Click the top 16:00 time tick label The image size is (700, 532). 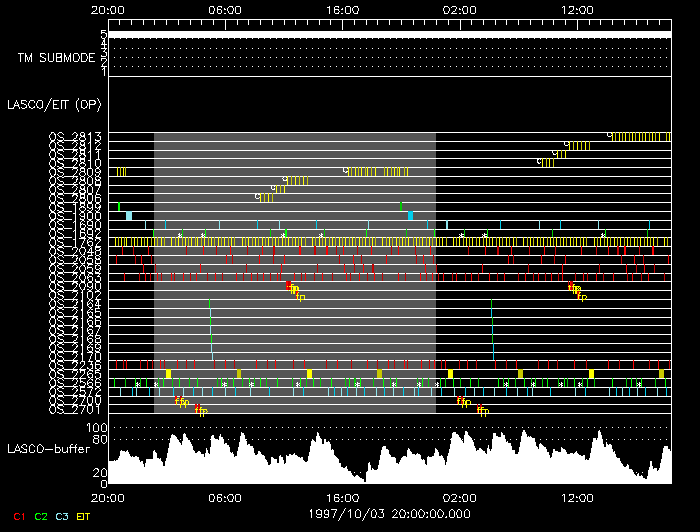(x=342, y=10)
